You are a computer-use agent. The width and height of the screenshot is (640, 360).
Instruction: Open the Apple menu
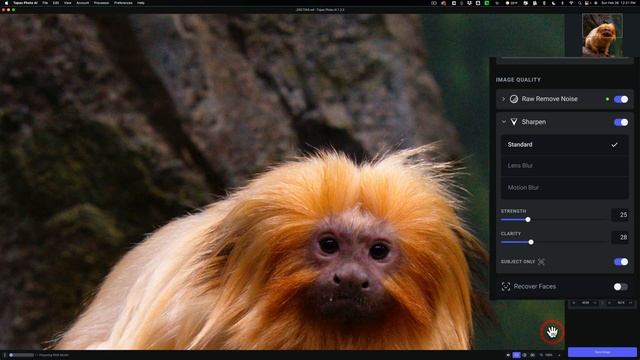tap(6, 3)
